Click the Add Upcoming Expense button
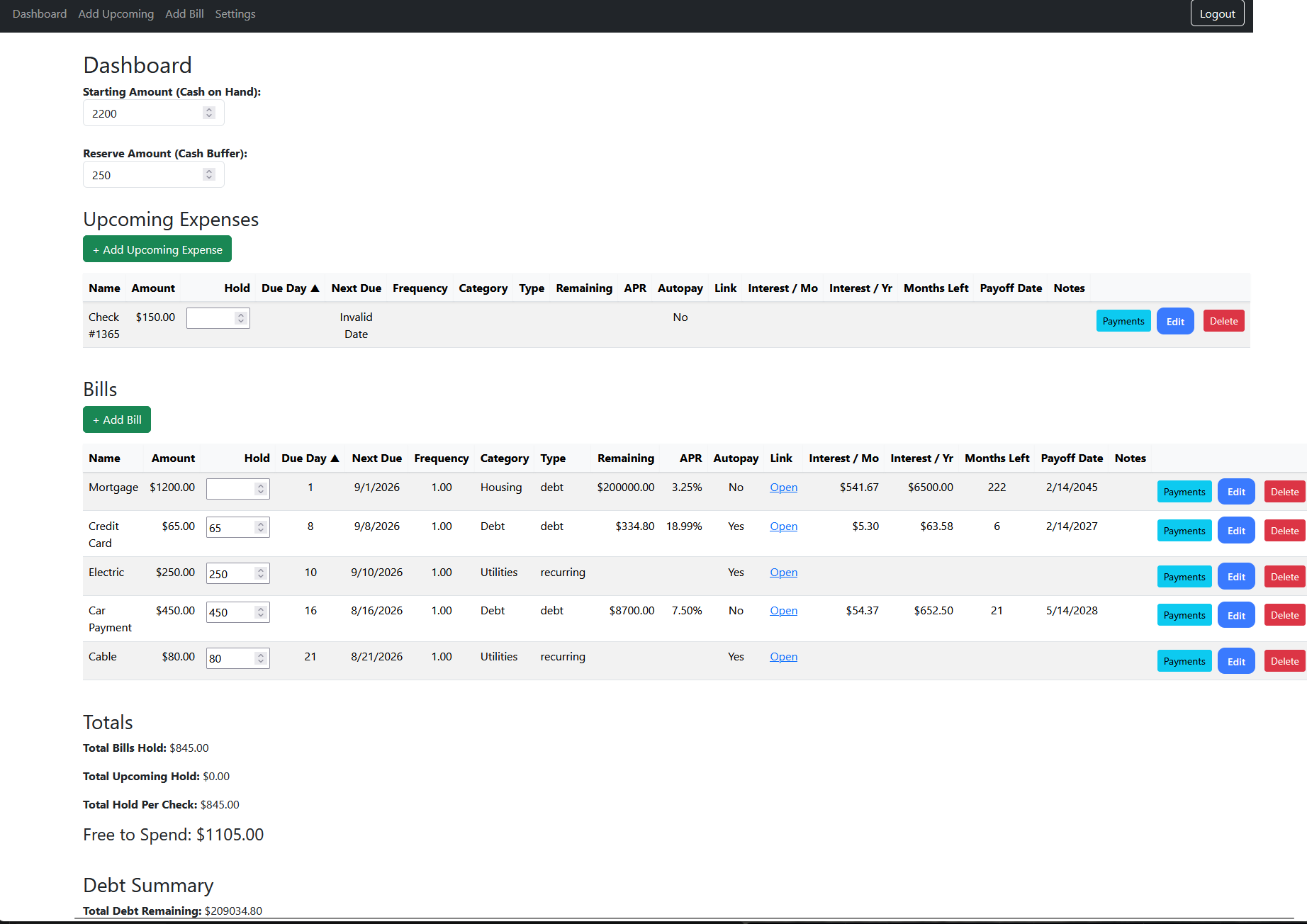The height and width of the screenshot is (924, 1307). click(157, 249)
